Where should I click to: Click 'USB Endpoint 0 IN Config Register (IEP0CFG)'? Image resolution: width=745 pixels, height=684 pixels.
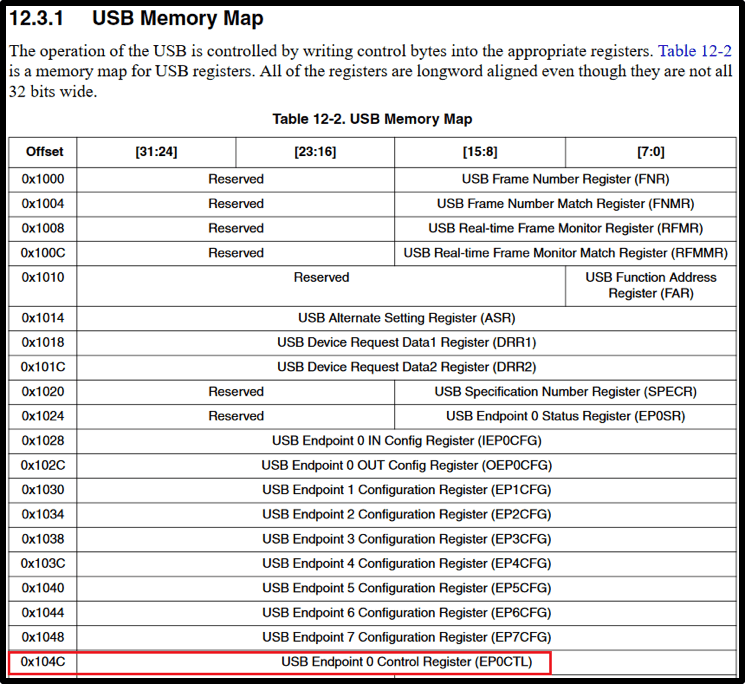pos(407,441)
